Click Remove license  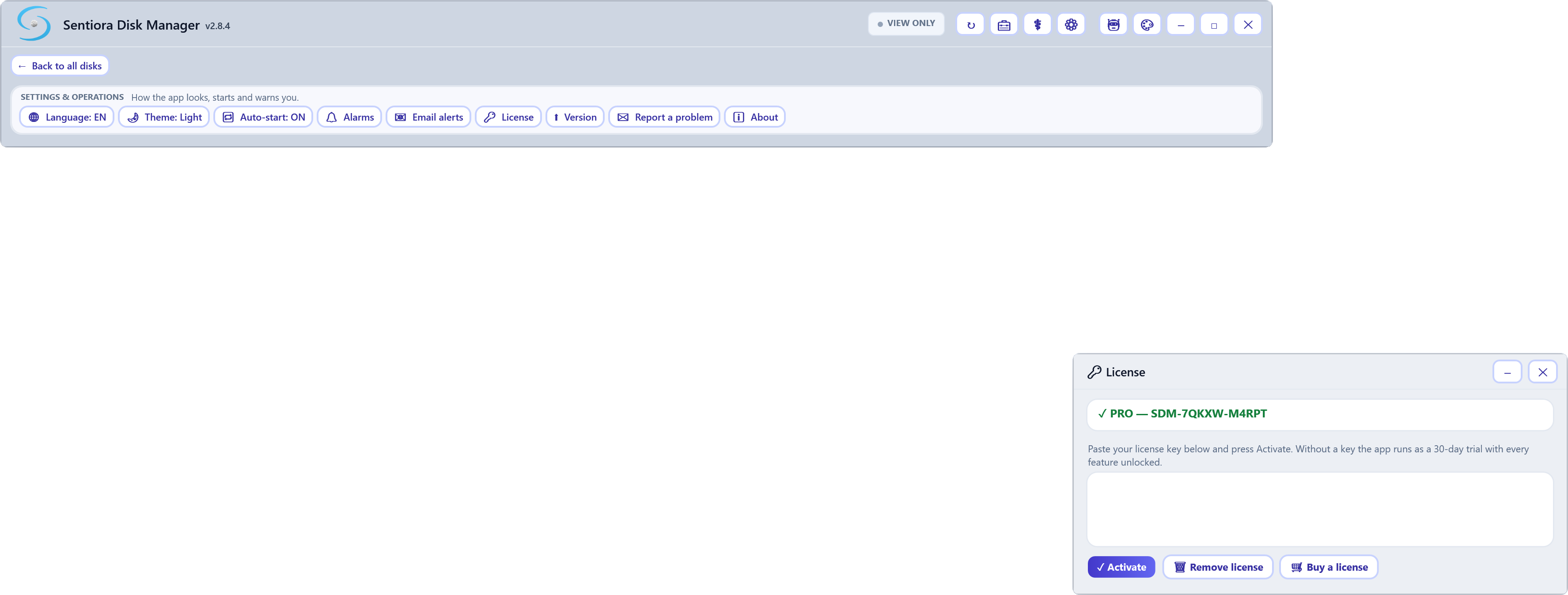[1218, 567]
